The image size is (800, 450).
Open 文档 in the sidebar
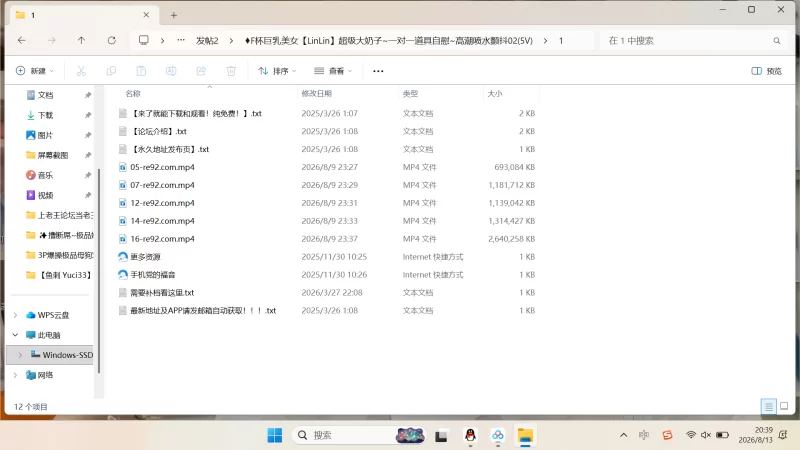[x=45, y=95]
